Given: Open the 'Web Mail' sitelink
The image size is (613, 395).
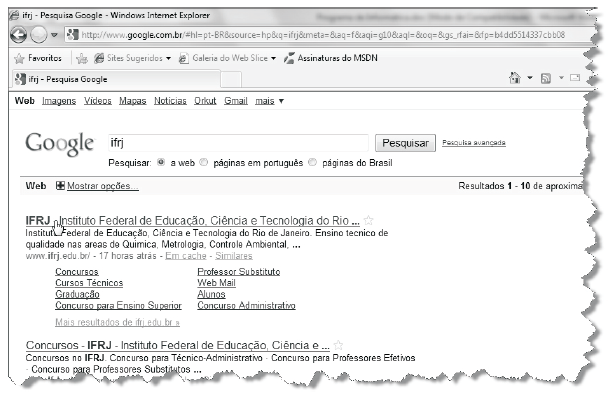Looking at the screenshot, I should (217, 283).
